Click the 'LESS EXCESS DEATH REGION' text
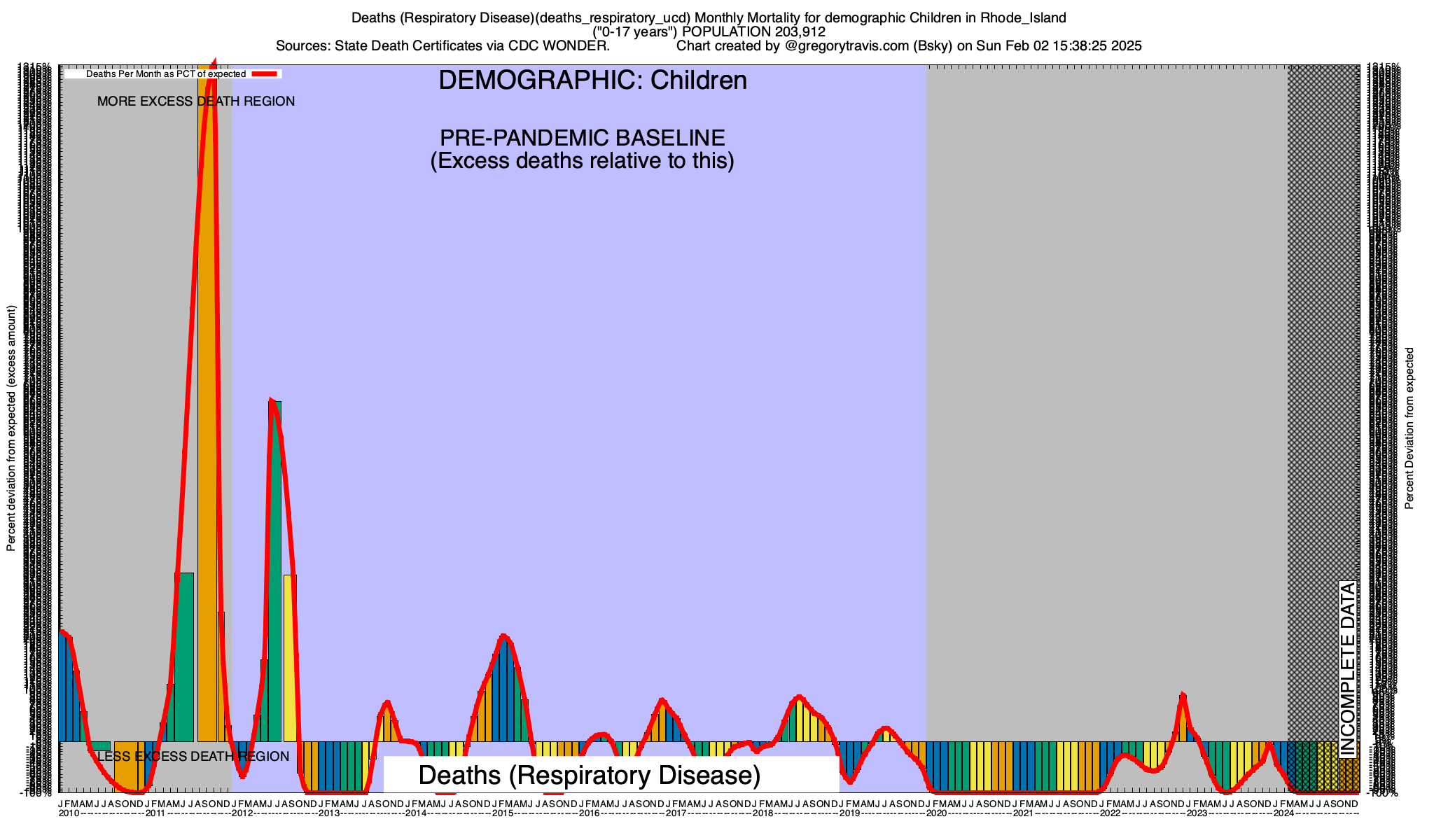The height and width of the screenshot is (840, 1434). [x=193, y=757]
